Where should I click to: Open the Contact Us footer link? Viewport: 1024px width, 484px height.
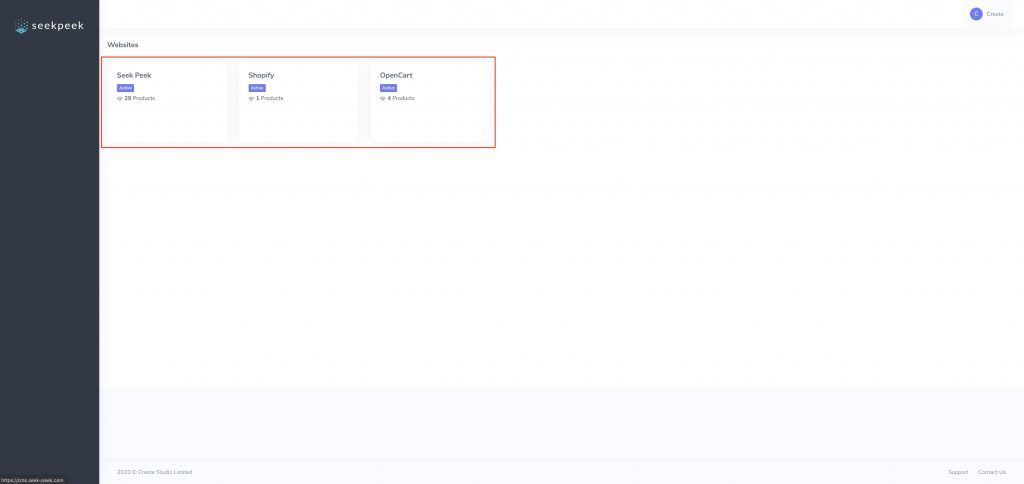pos(991,472)
